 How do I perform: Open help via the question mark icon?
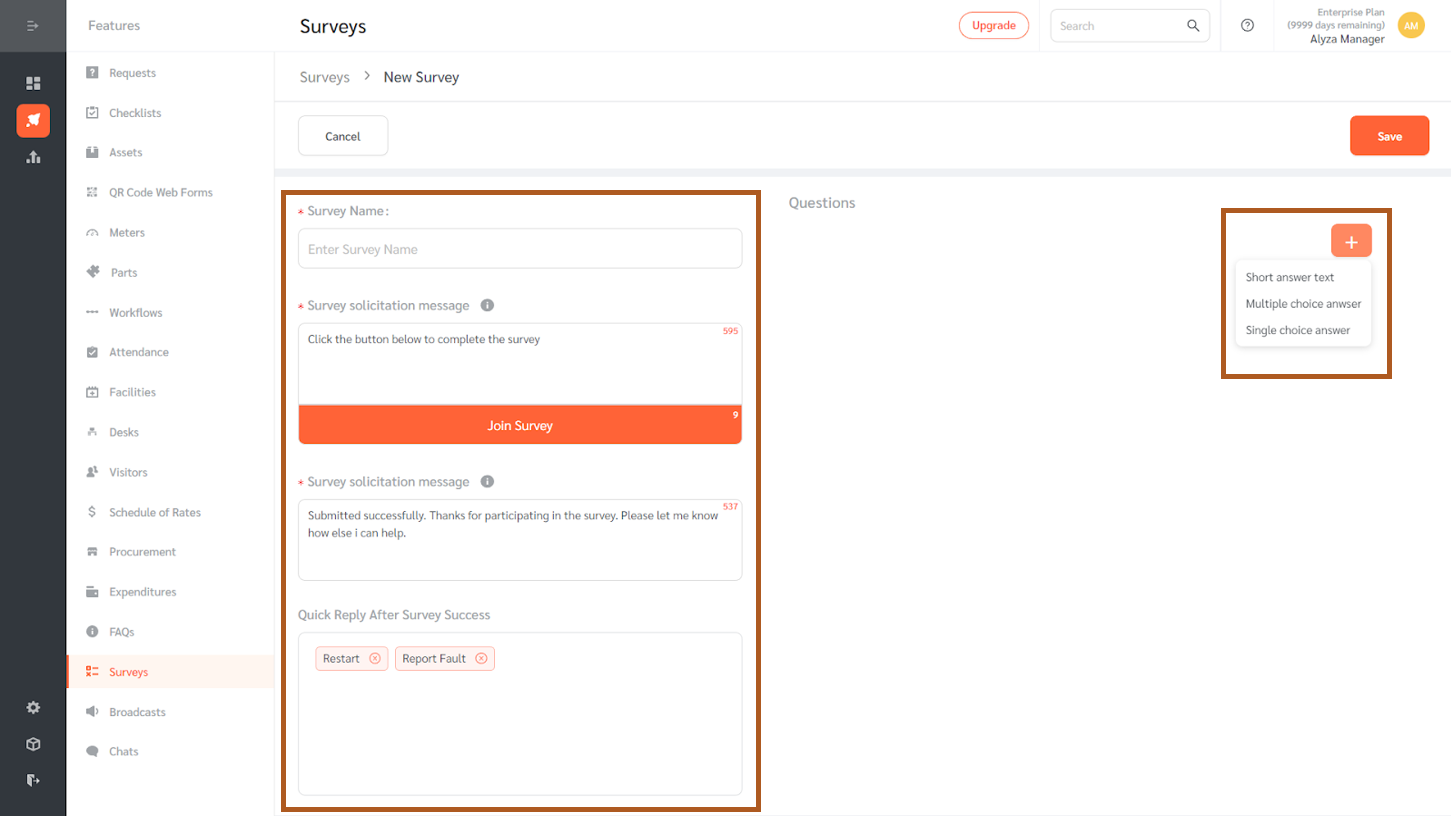click(x=1247, y=25)
